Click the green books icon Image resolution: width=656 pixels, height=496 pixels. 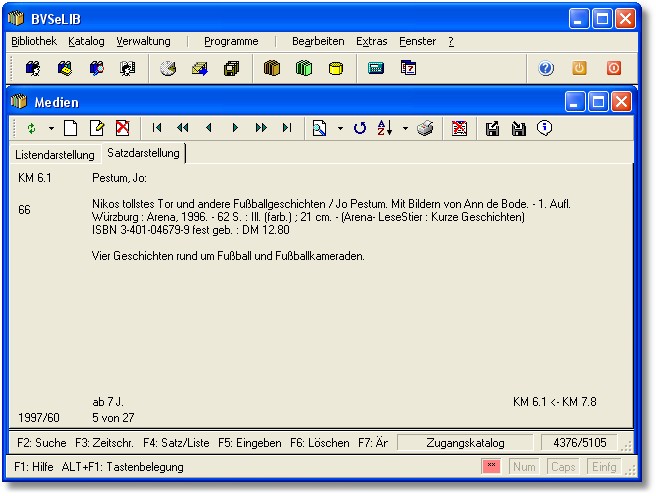coord(304,68)
